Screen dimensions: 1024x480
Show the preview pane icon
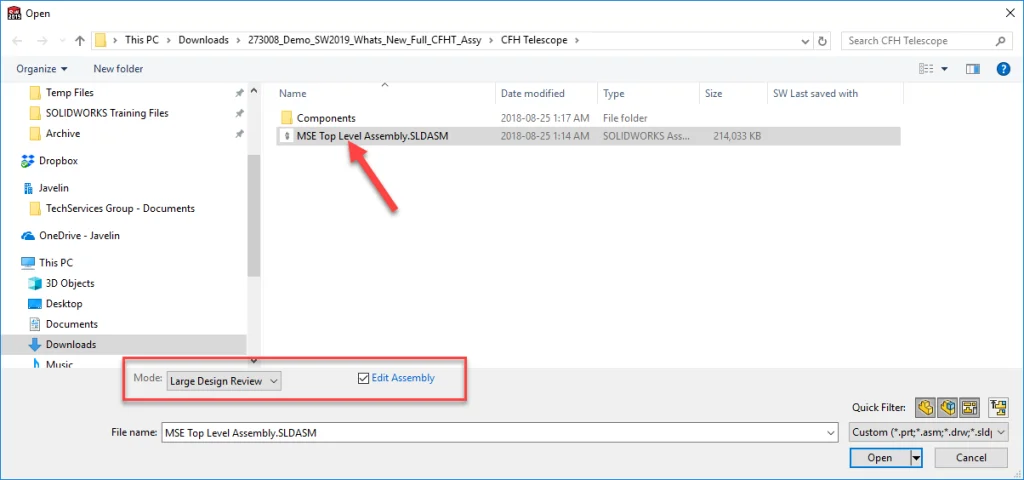click(x=973, y=69)
